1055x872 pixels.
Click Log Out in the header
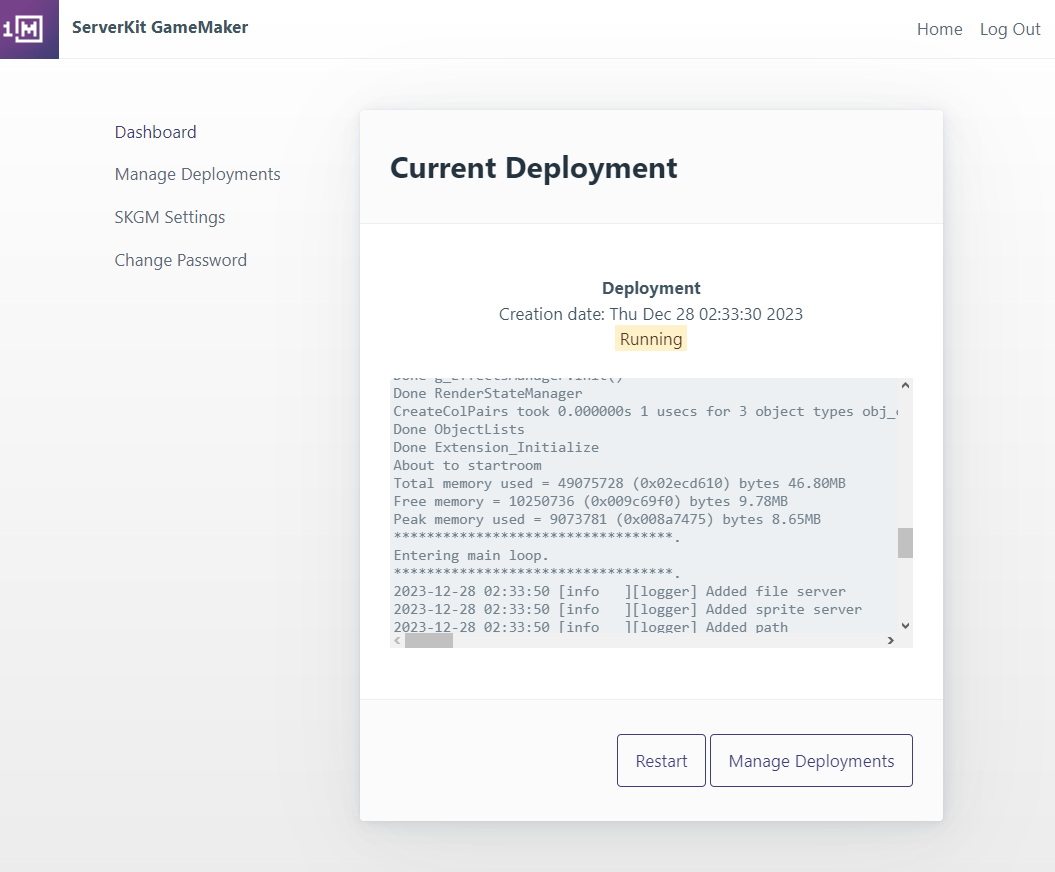(1010, 30)
